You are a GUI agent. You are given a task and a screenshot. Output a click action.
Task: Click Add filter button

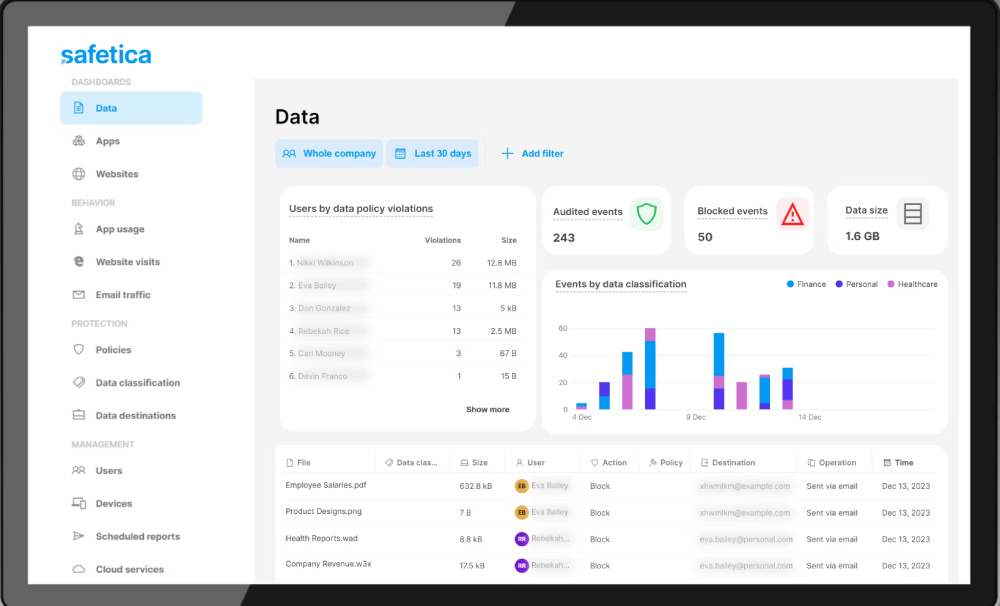pos(532,154)
